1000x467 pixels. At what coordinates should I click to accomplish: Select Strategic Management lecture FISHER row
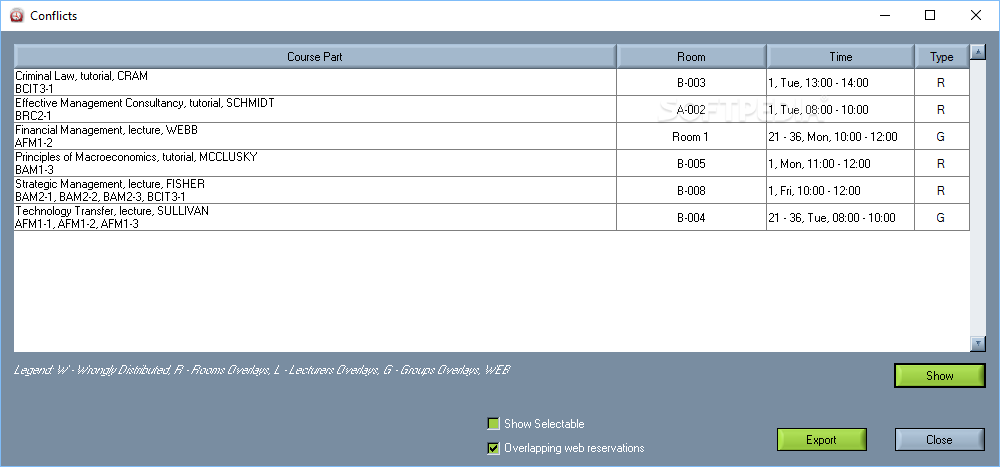point(492,190)
